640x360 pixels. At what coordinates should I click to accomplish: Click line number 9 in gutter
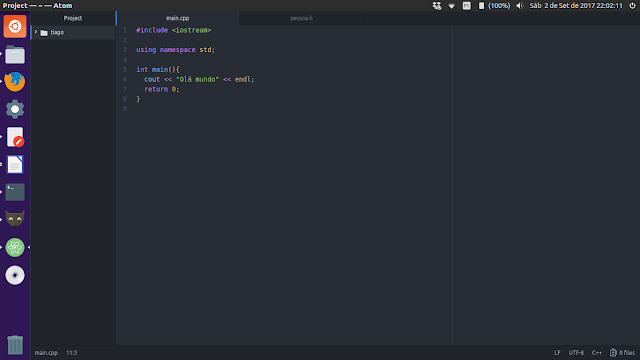tap(125, 109)
